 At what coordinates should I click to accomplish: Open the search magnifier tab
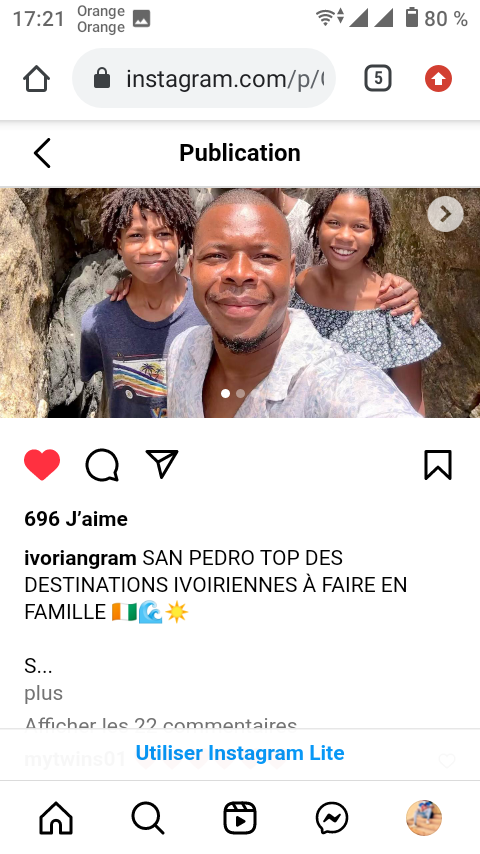tap(148, 818)
